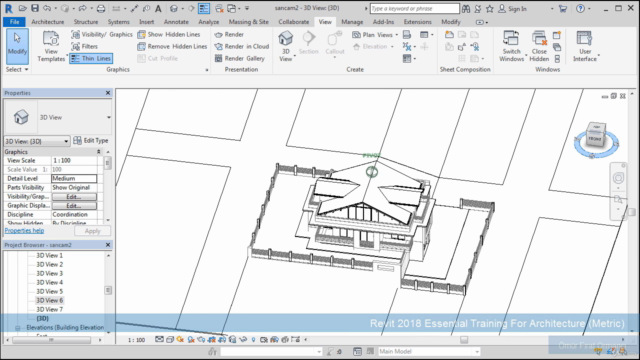The height and width of the screenshot is (360, 640).
Task: Click Close Hidden windows button in ribbon
Action: (539, 46)
